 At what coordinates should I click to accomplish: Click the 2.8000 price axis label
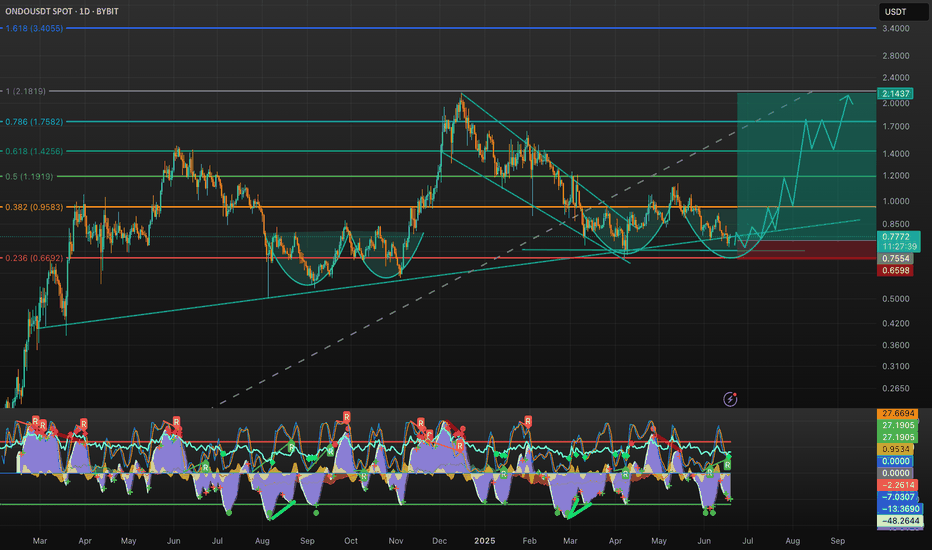click(896, 55)
